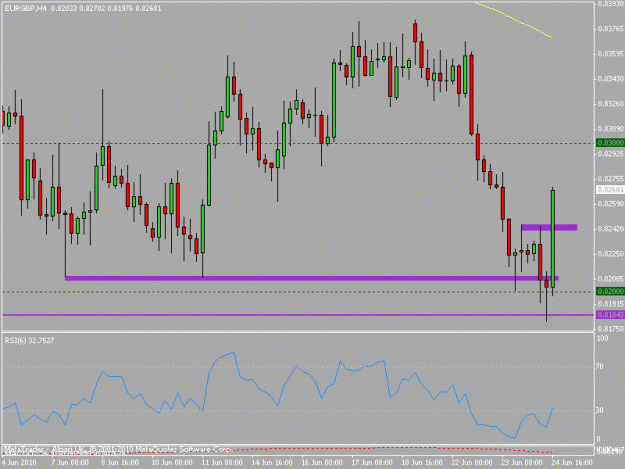Click the 17 Jun 08:00 time label
This screenshot has height=469, width=625.
[372, 463]
